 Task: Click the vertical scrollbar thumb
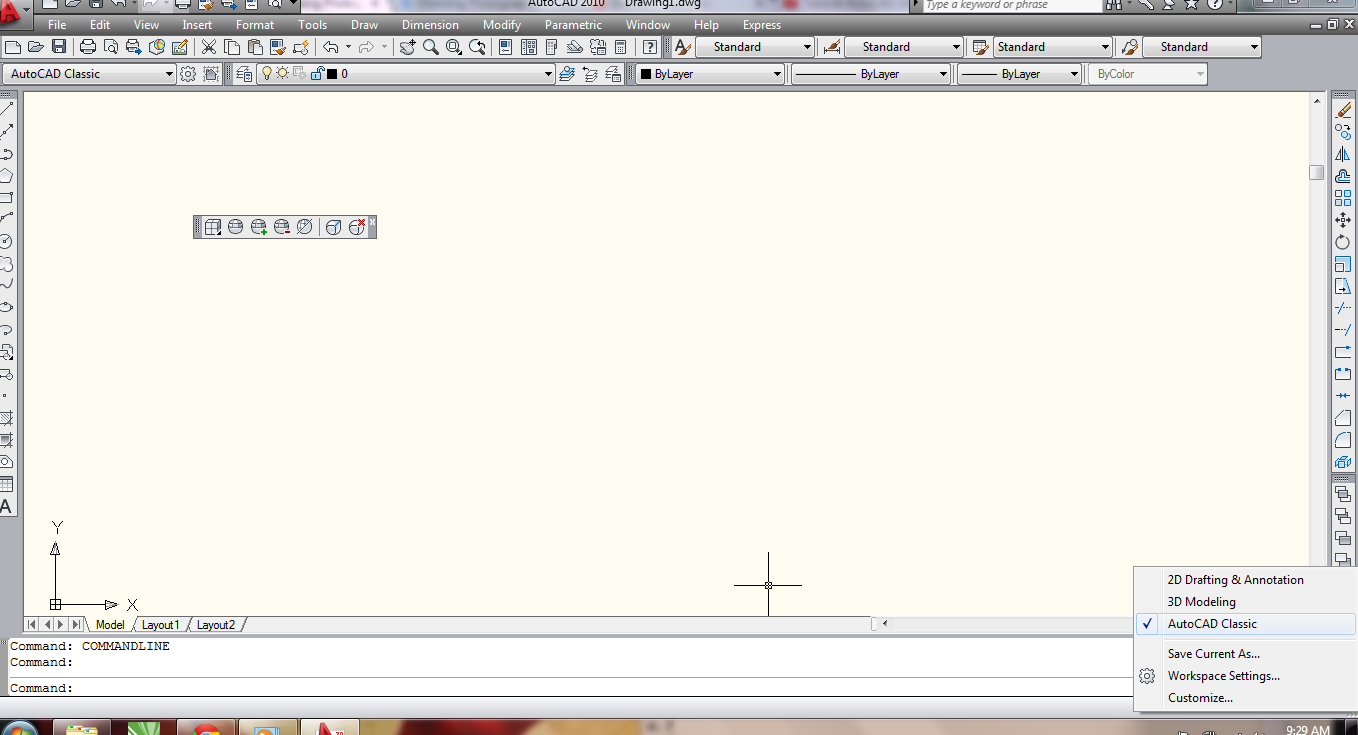click(x=1317, y=172)
